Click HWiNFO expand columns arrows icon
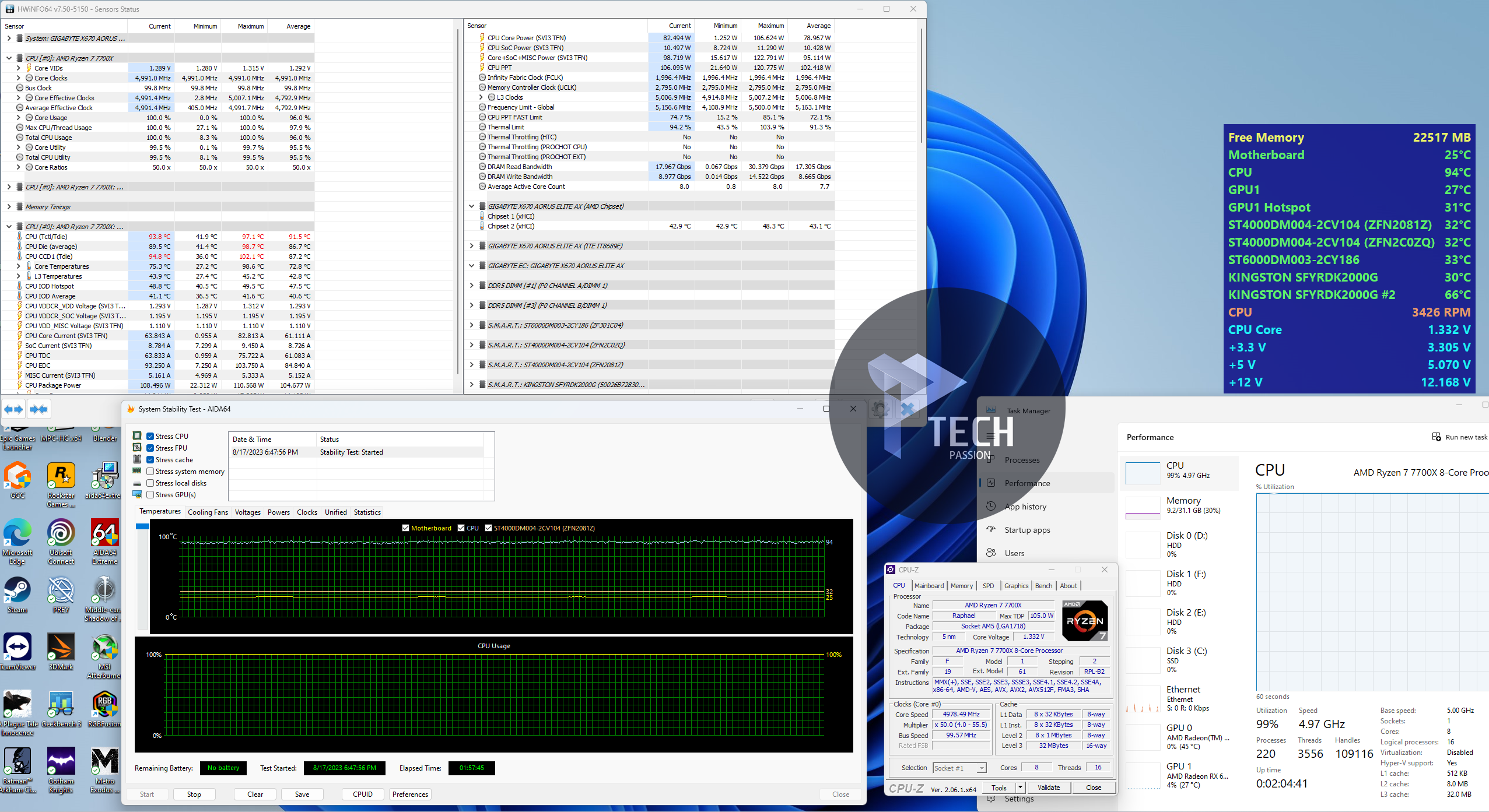This screenshot has width=1489, height=812. (13, 409)
